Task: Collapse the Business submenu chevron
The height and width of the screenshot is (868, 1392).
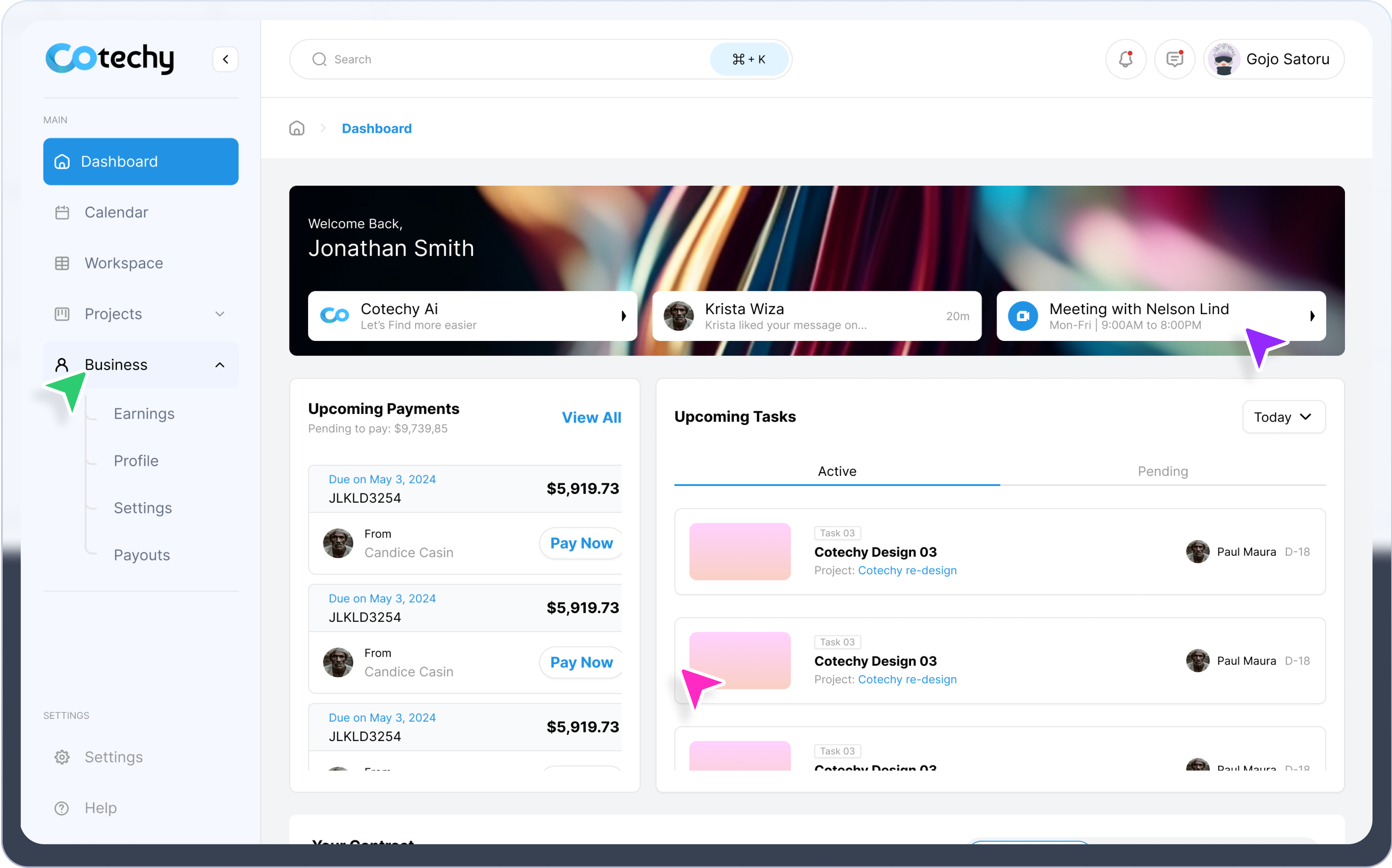Action: pos(219,365)
